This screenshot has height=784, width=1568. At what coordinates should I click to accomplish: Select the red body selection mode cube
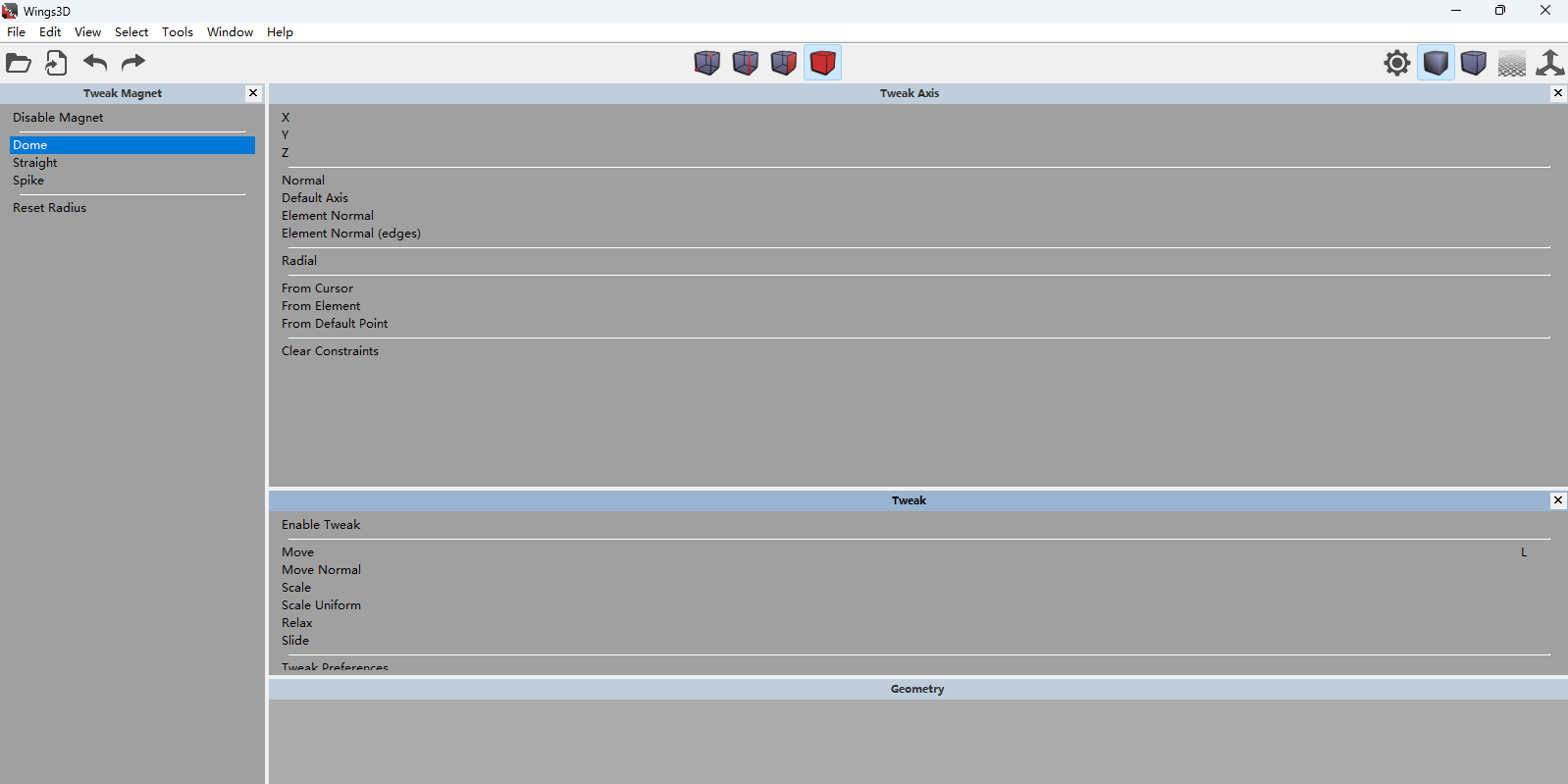pyautogui.click(x=822, y=64)
